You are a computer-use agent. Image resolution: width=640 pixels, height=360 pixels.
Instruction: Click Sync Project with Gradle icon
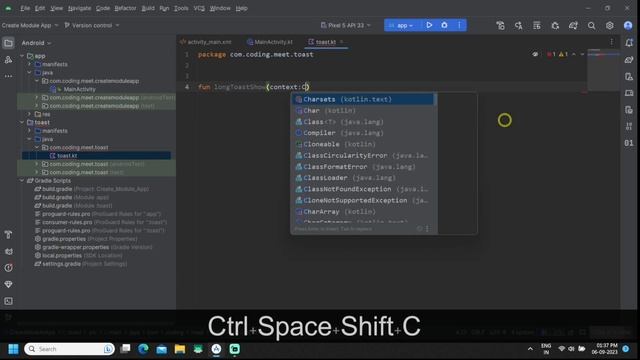click(573, 26)
